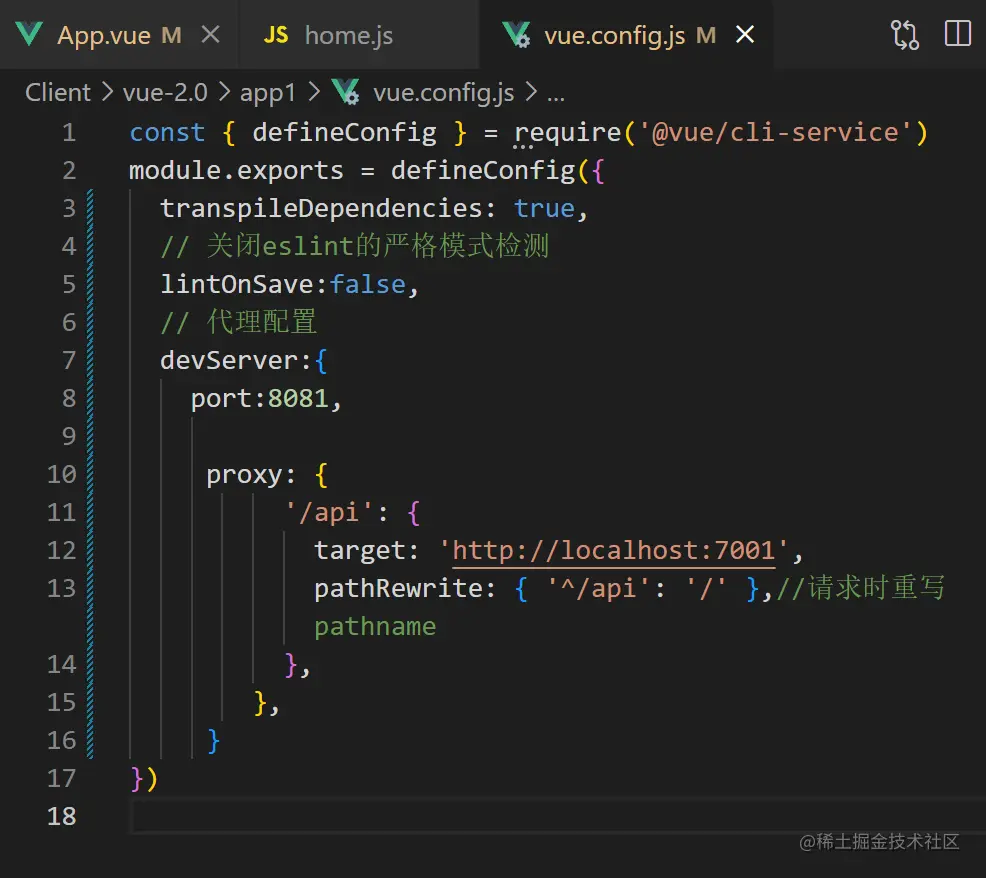Screen dimensions: 986x878
Task: Click port value '8081' on line 8
Action: click(x=299, y=398)
